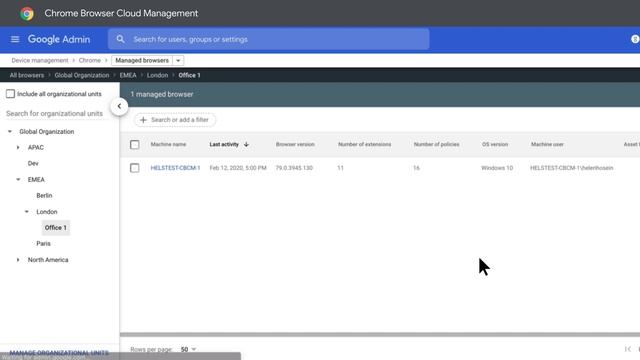Viewport: 640px width, 360px height.
Task: Click the account avatar icon at the top right
Action: 635,39
